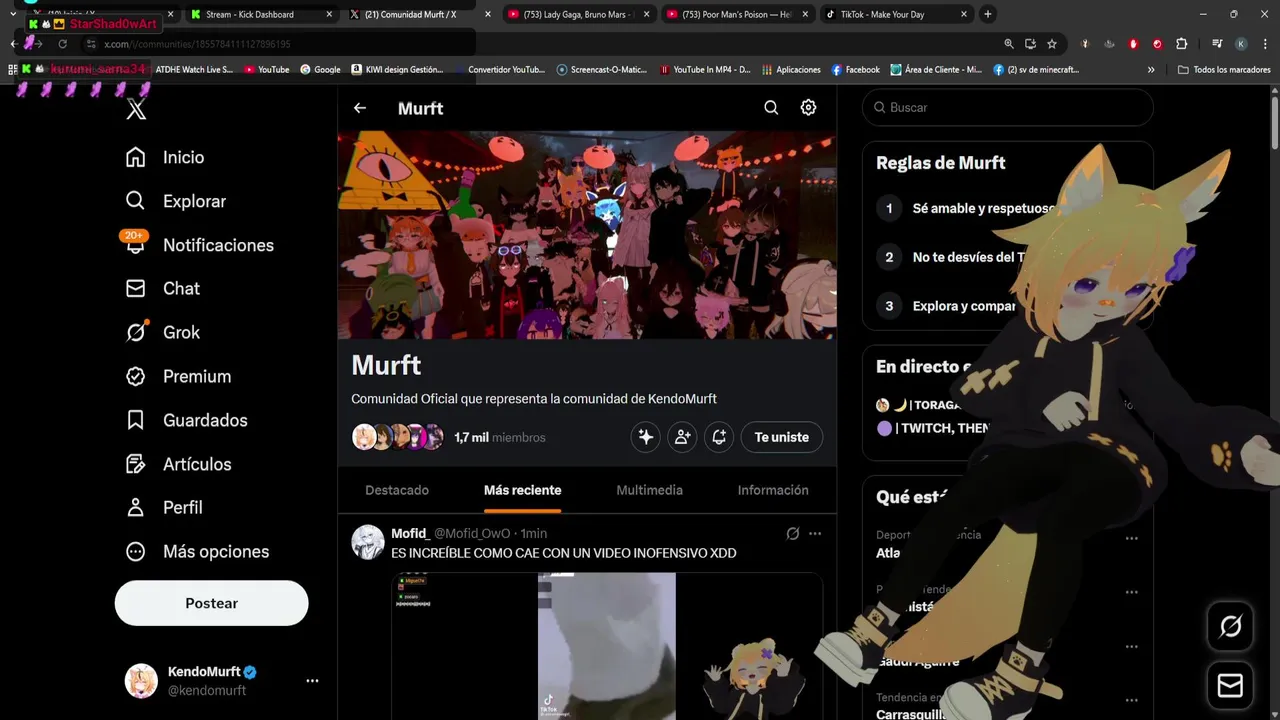This screenshot has height=720, width=1280.
Task: Open rule 2 No te desvíes
Action: pyautogui.click(x=950, y=257)
